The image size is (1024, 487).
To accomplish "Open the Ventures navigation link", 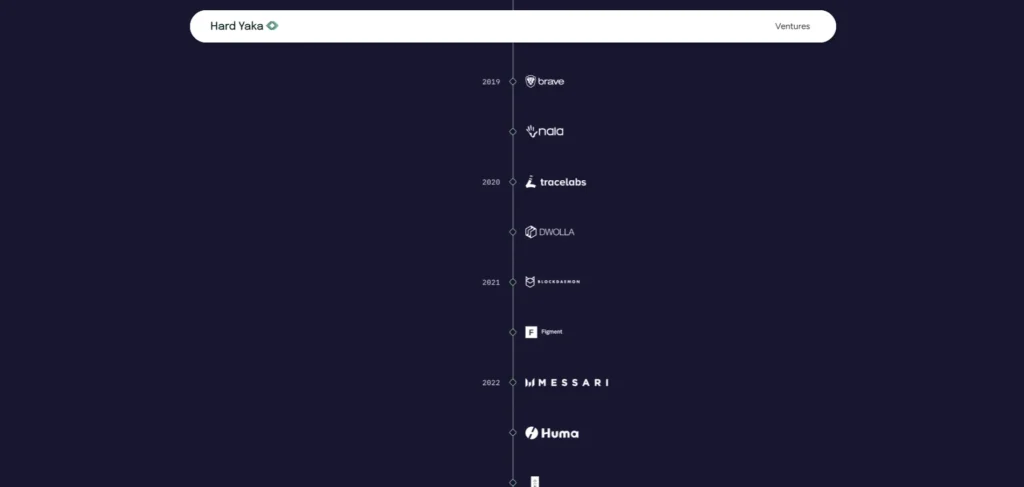I will 792,26.
